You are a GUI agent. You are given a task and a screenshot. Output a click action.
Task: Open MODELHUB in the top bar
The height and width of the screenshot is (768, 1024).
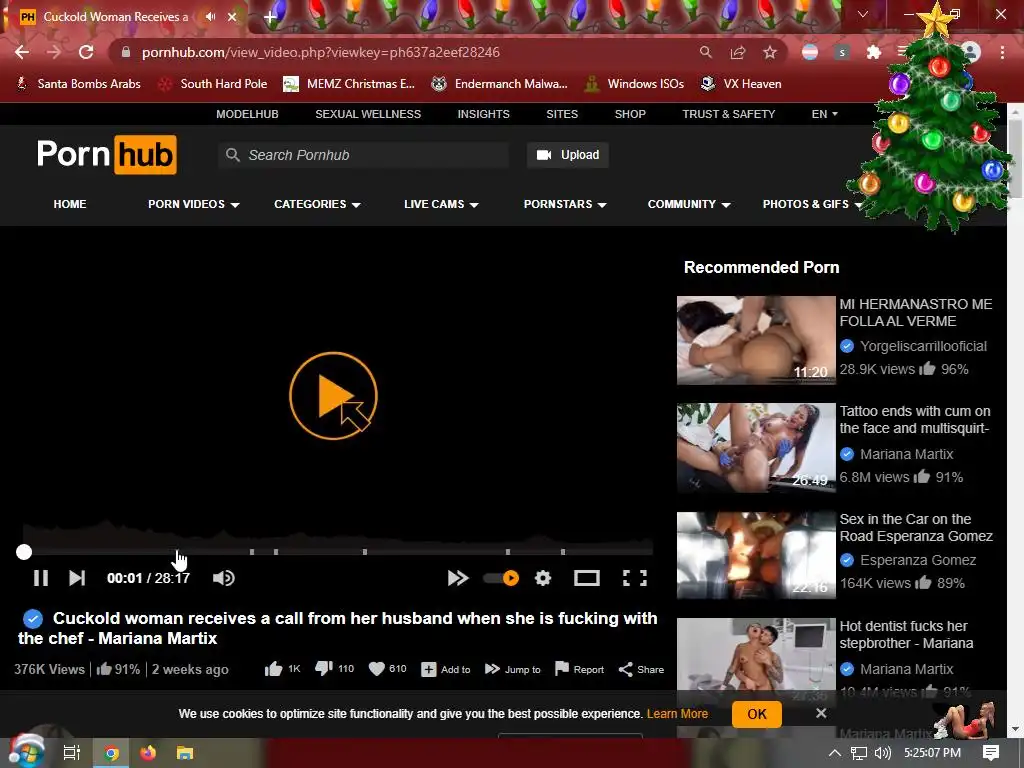248,114
